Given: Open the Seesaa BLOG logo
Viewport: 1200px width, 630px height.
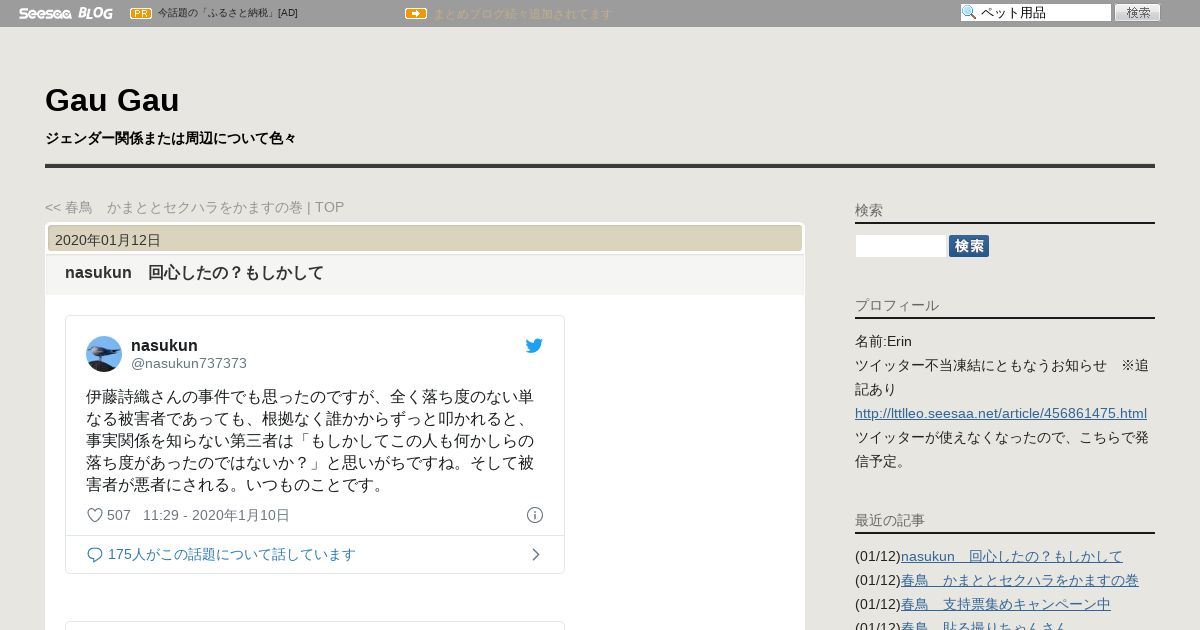Looking at the screenshot, I should 65,13.
